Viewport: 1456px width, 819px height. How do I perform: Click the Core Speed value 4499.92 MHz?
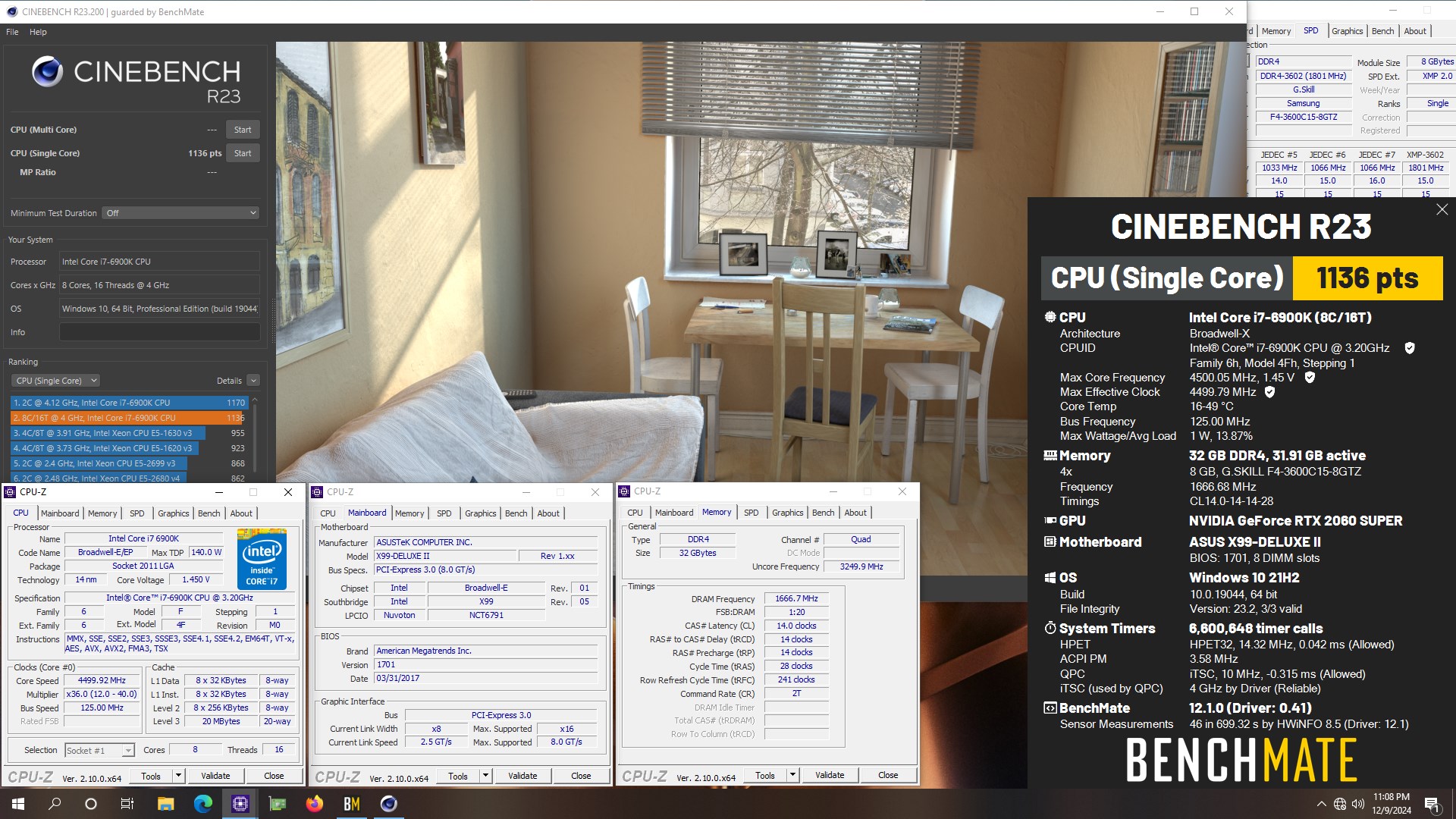click(102, 680)
